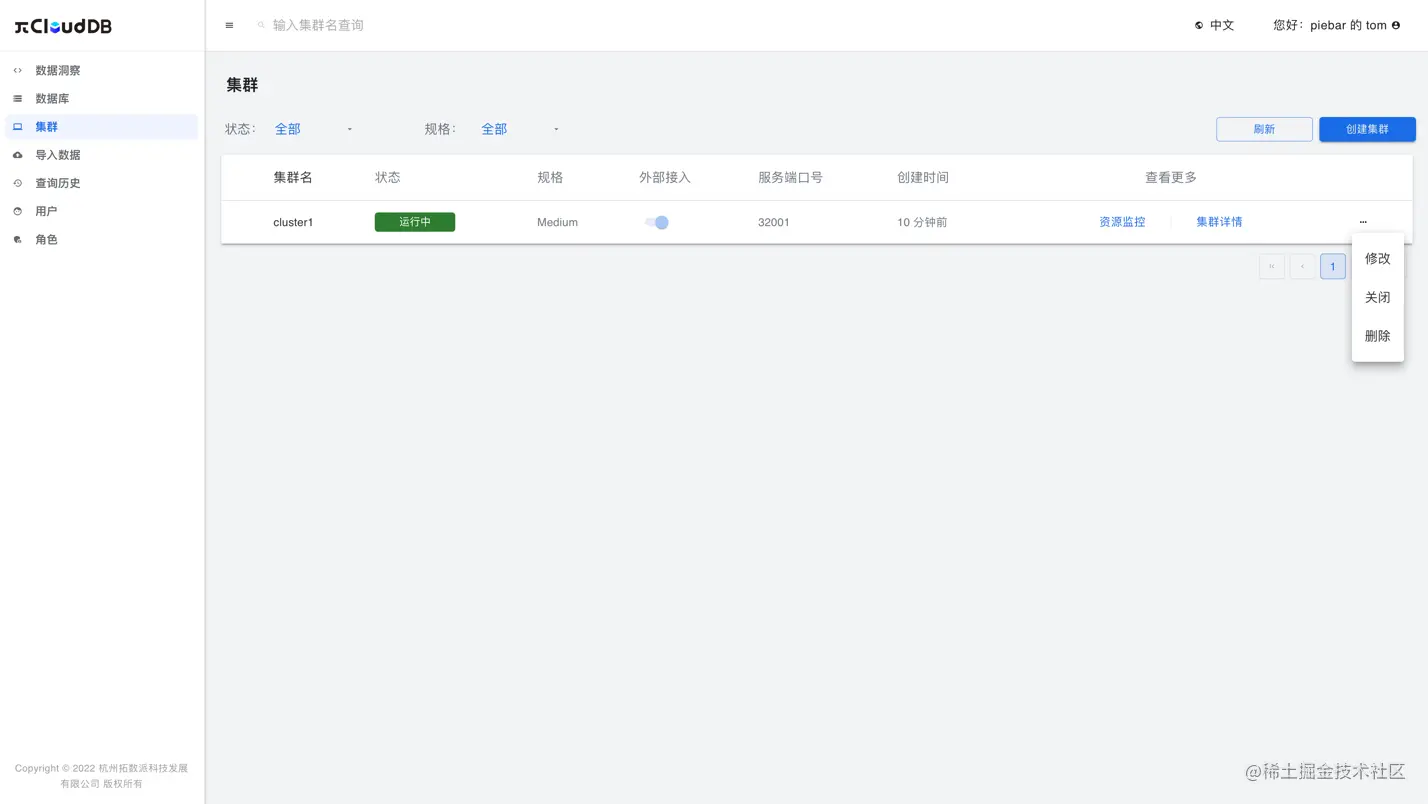
Task: Go to first page pagination button
Action: 1272,266
